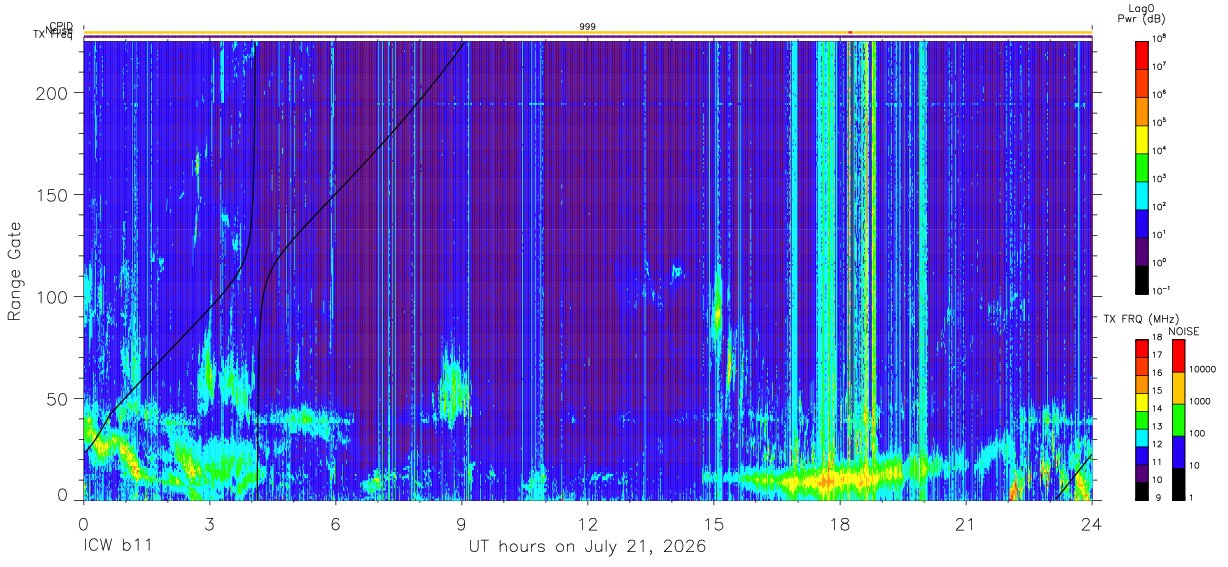Click the '10000' tick on the NOISE scale
This screenshot has height=567, width=1228.
1203,369
